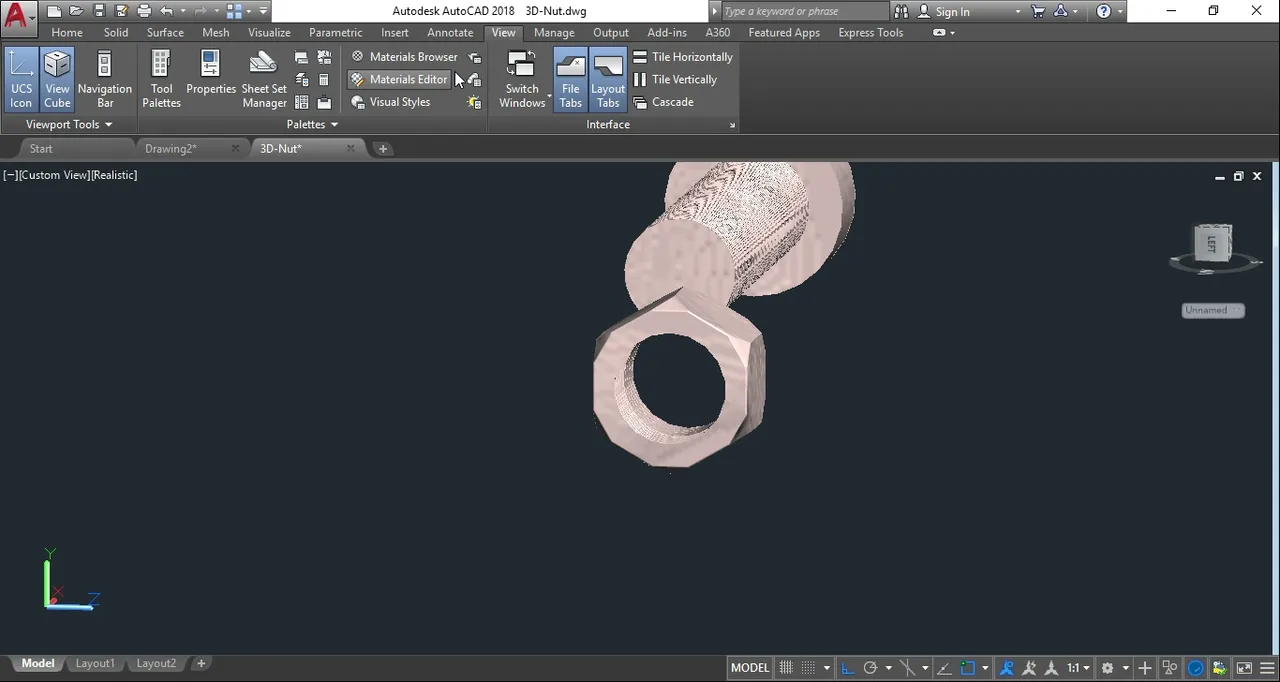Tile windows vertically

675,79
